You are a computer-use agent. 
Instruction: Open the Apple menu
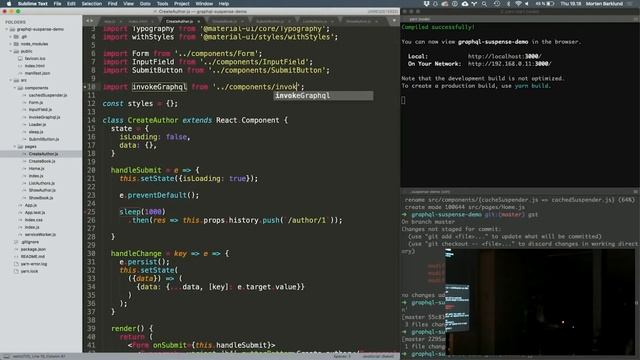pyautogui.click(x=9, y=4)
